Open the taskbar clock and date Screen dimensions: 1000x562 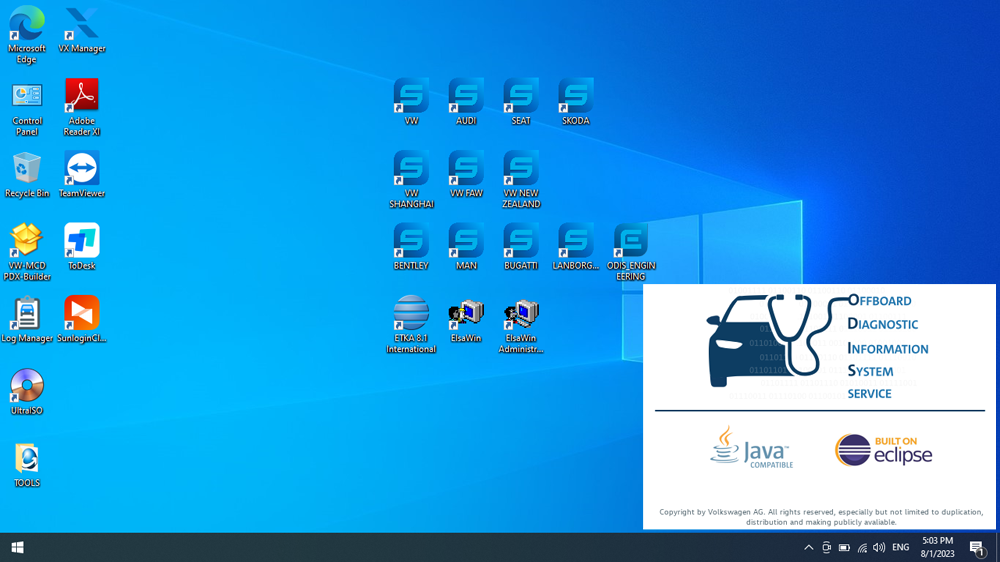(938, 547)
